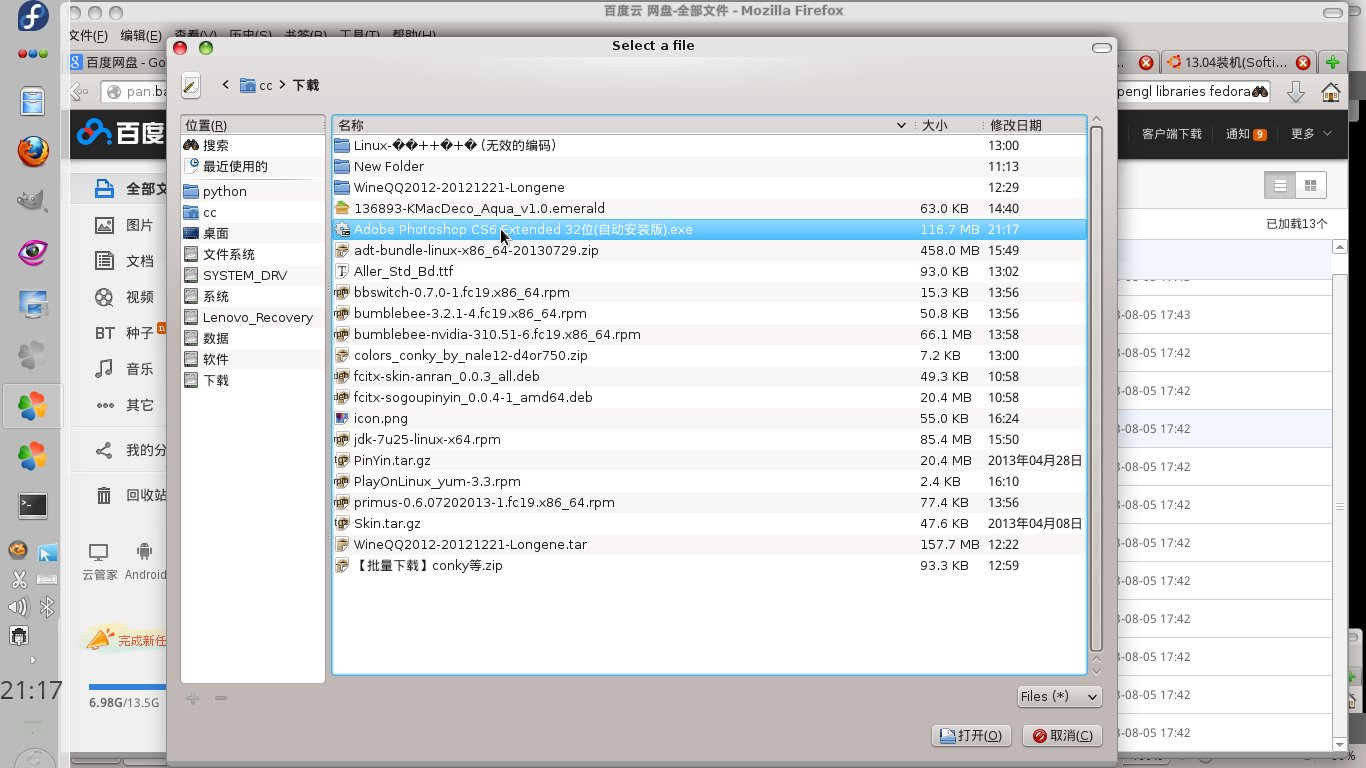Click the dialog scrollbar up arrow
Image resolution: width=1366 pixels, height=768 pixels.
[x=1097, y=121]
